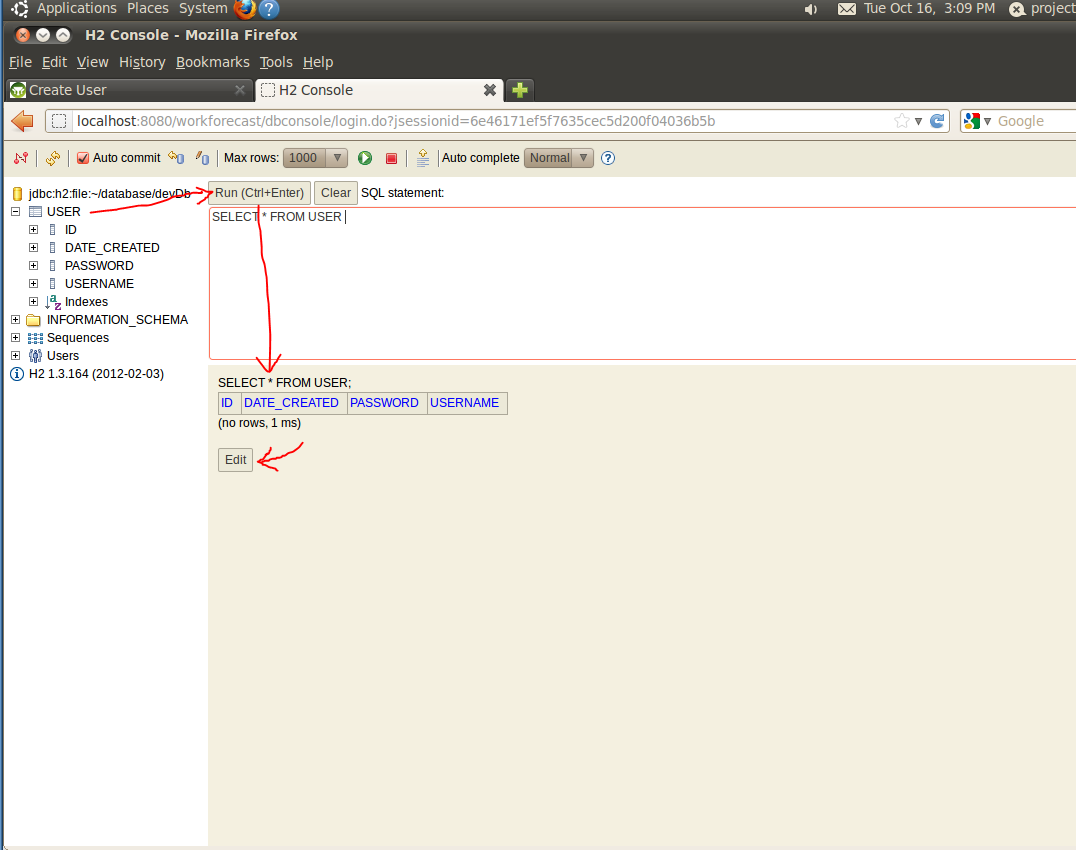Click the Indexes sort icon in tree
Image resolution: width=1076 pixels, height=850 pixels.
point(53,302)
